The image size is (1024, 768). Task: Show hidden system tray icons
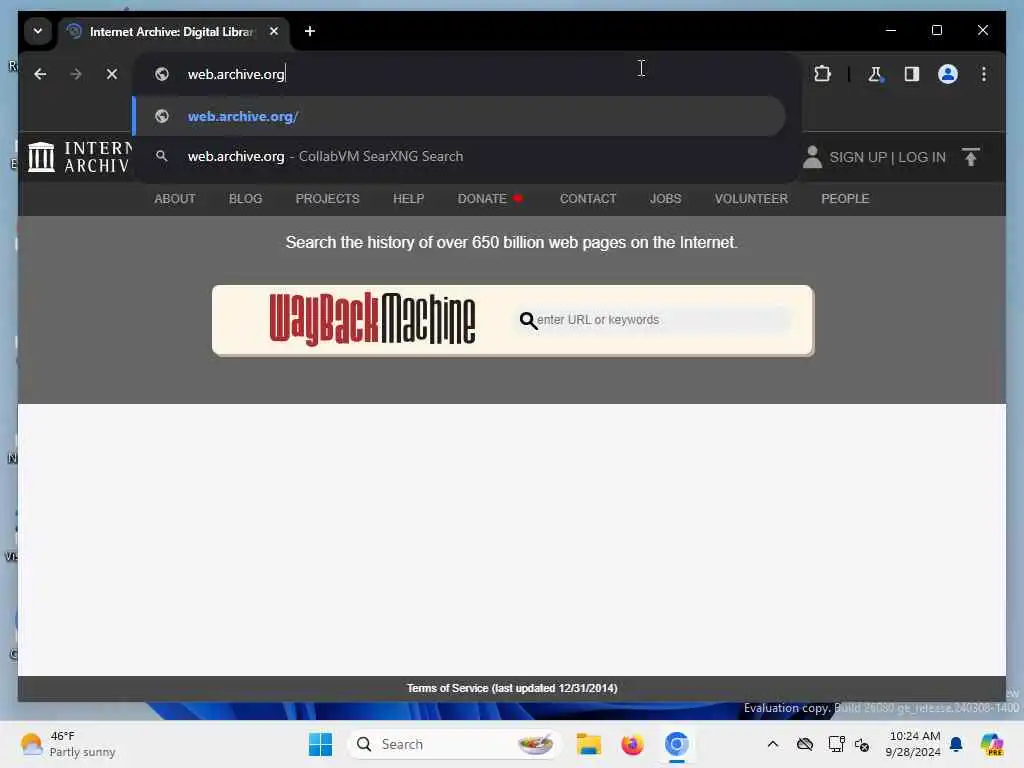point(773,744)
